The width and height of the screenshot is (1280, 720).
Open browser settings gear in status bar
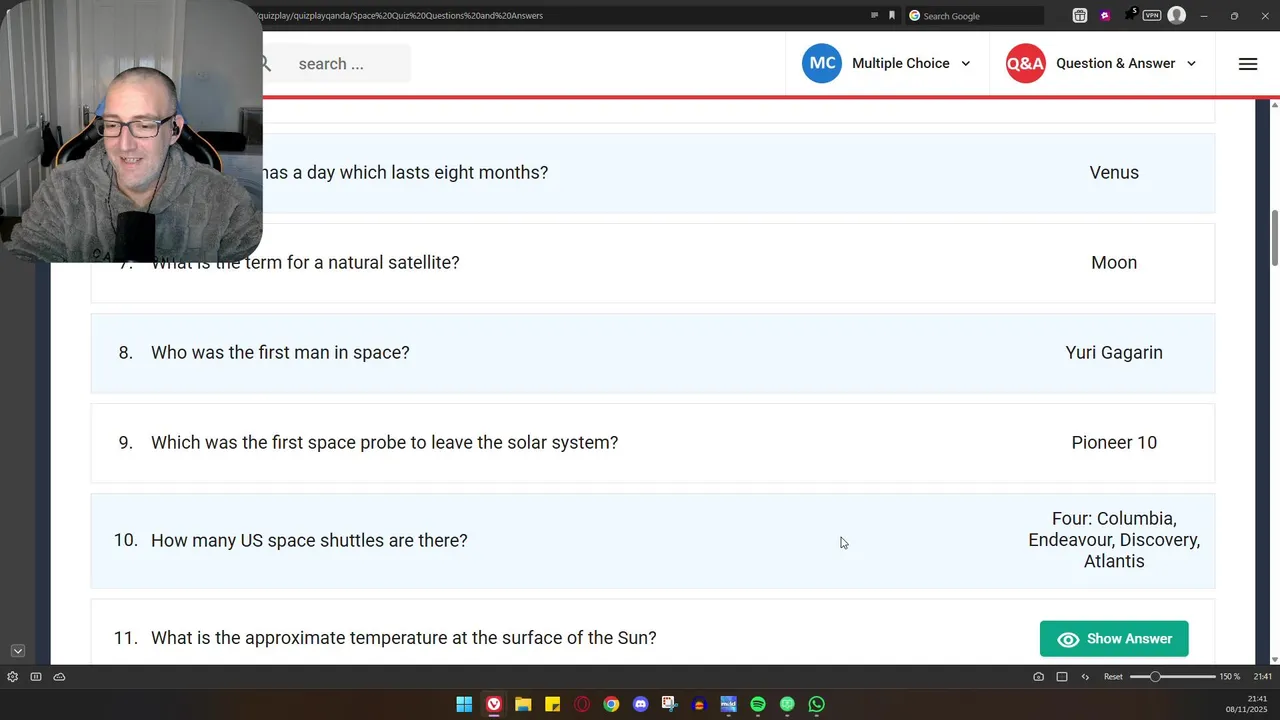tap(12, 677)
